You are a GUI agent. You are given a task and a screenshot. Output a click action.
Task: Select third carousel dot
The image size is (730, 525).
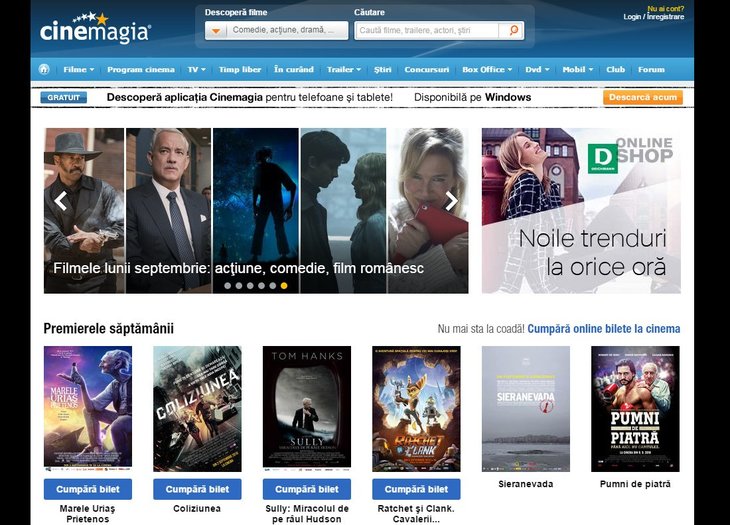250,286
